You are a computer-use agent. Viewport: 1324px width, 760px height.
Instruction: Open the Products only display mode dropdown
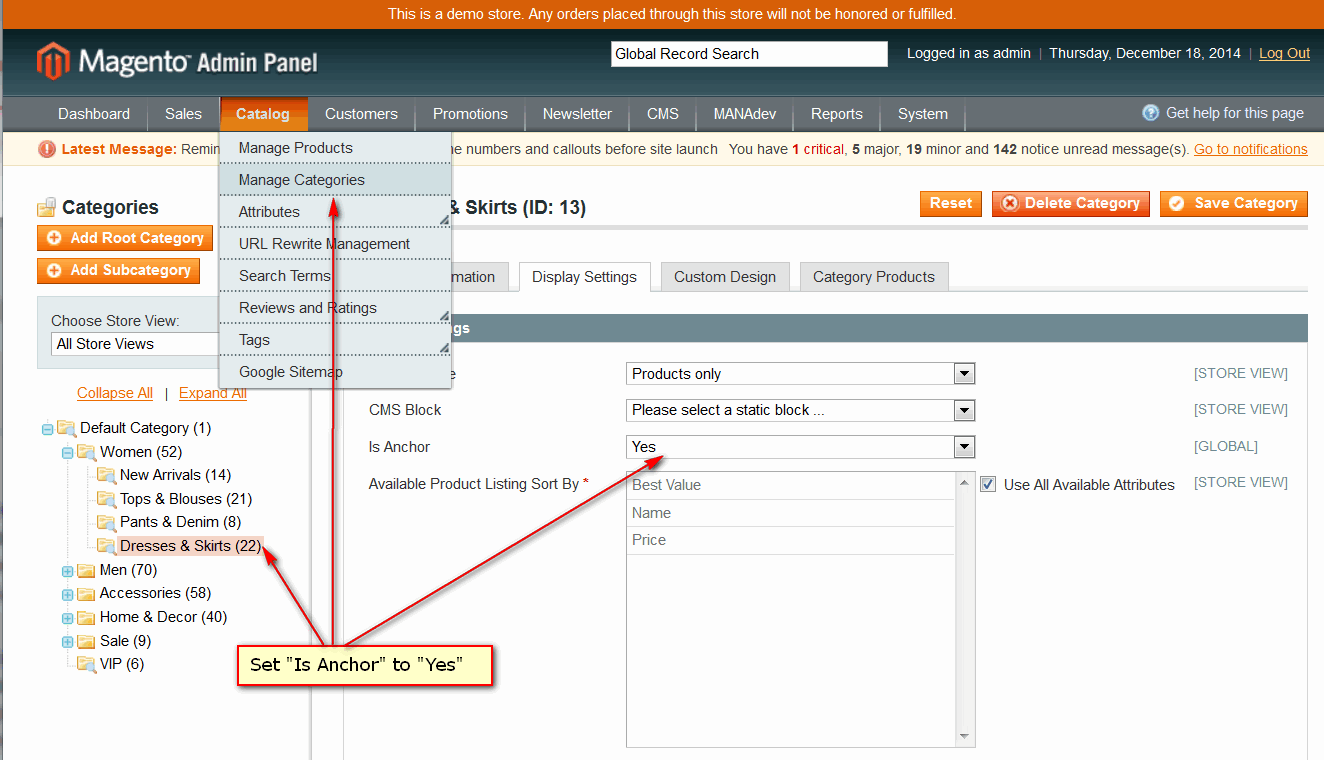pyautogui.click(x=800, y=374)
